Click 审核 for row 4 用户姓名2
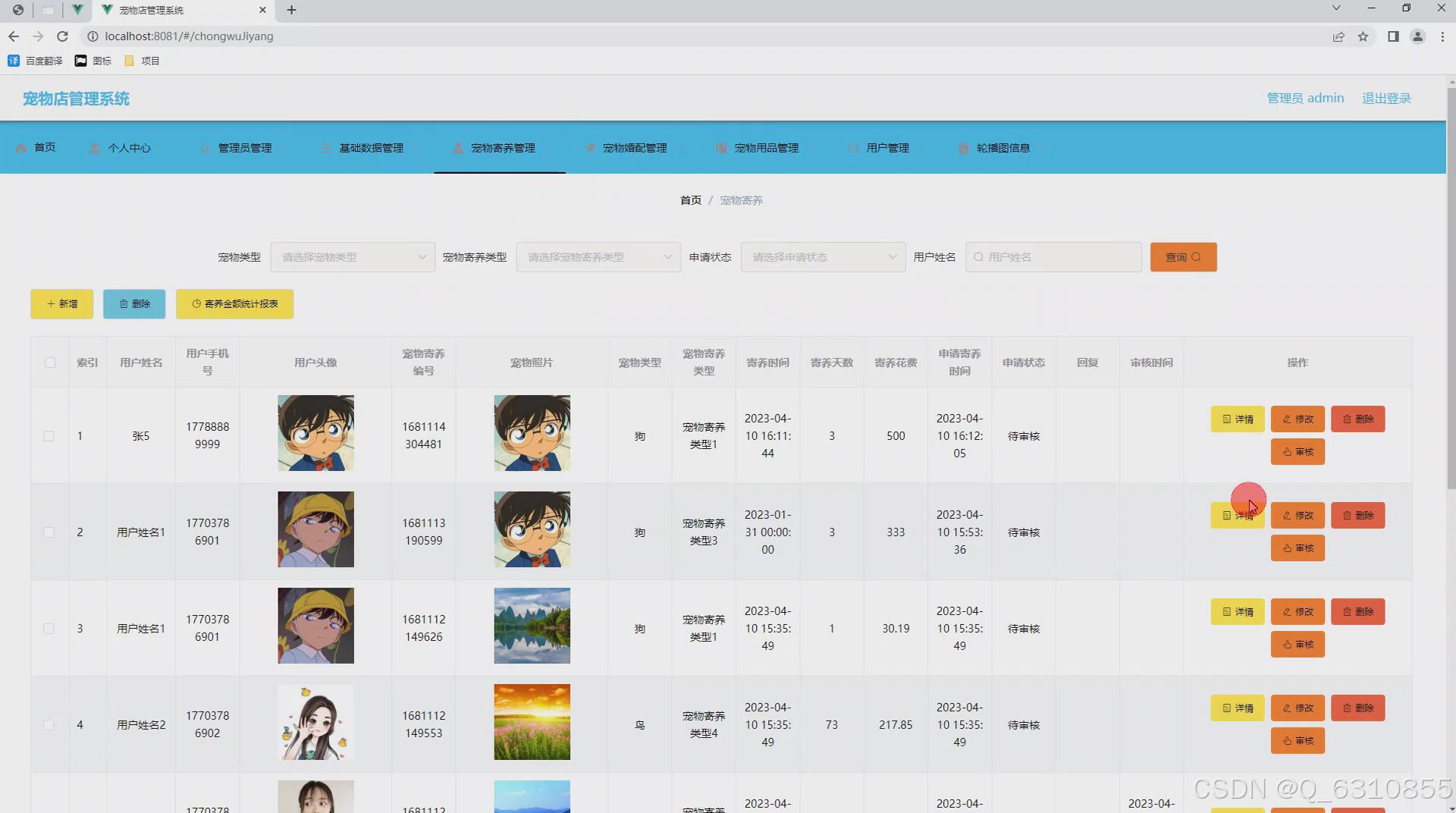This screenshot has width=1456, height=813. (x=1298, y=741)
